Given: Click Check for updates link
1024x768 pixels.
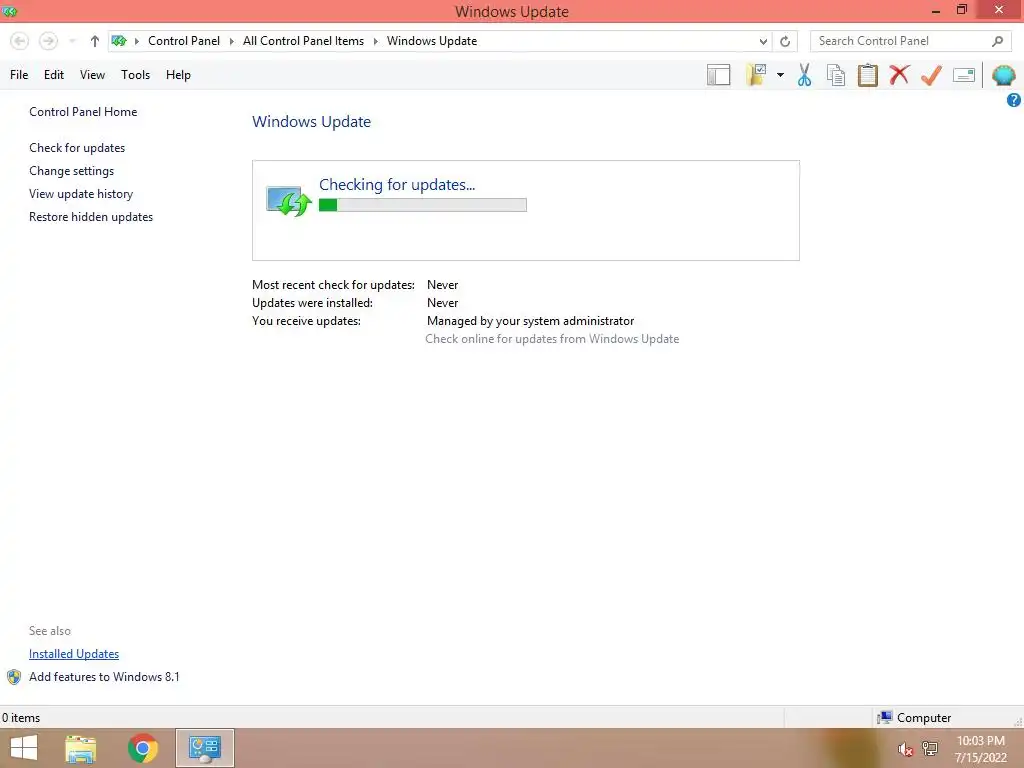Looking at the screenshot, I should pos(77,148).
